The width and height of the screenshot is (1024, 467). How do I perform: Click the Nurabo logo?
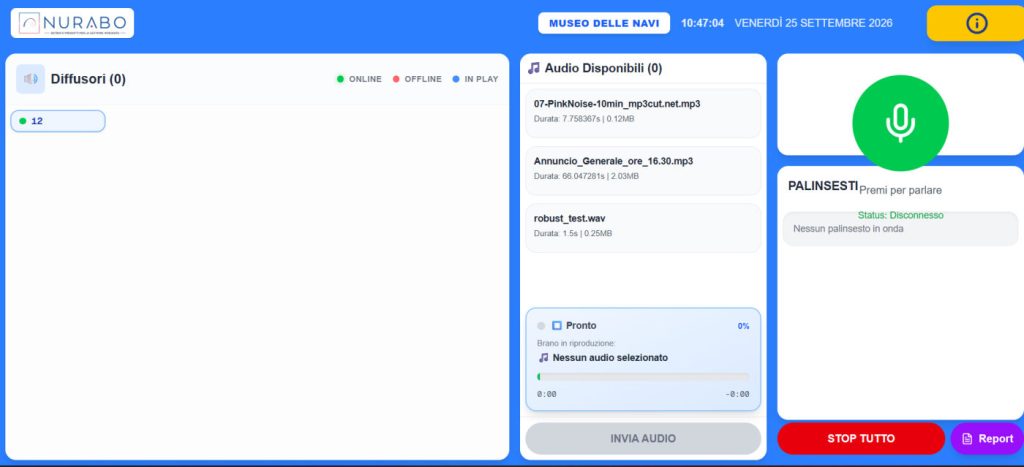point(72,23)
